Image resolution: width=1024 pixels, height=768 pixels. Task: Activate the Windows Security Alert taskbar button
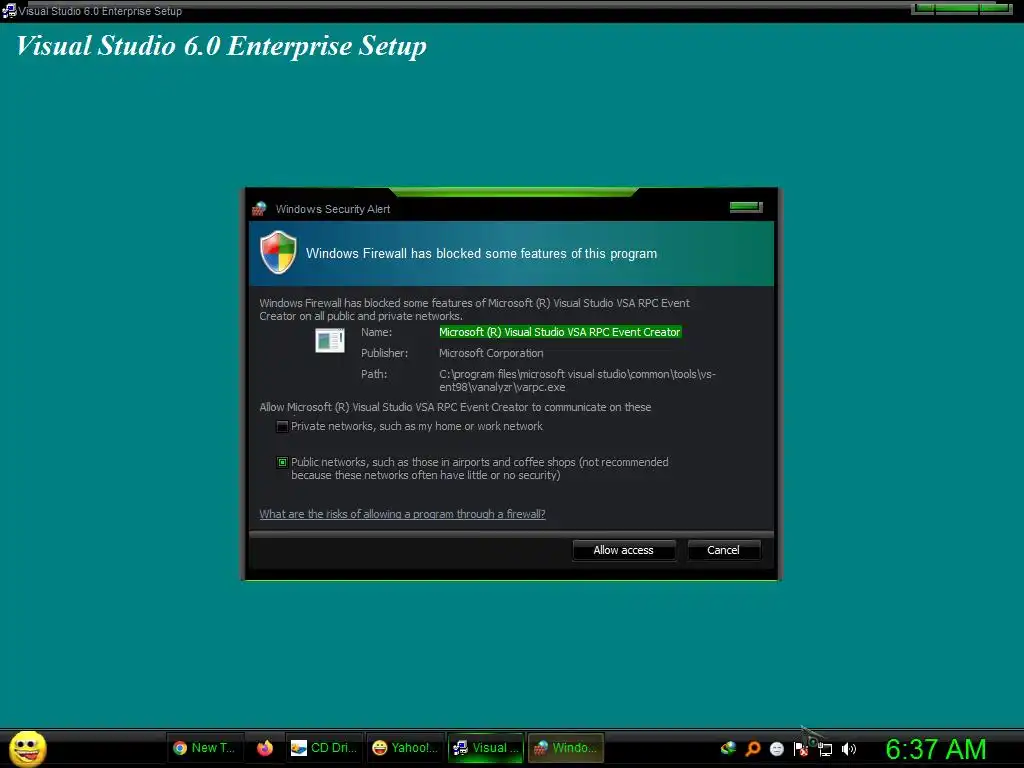[x=566, y=748]
